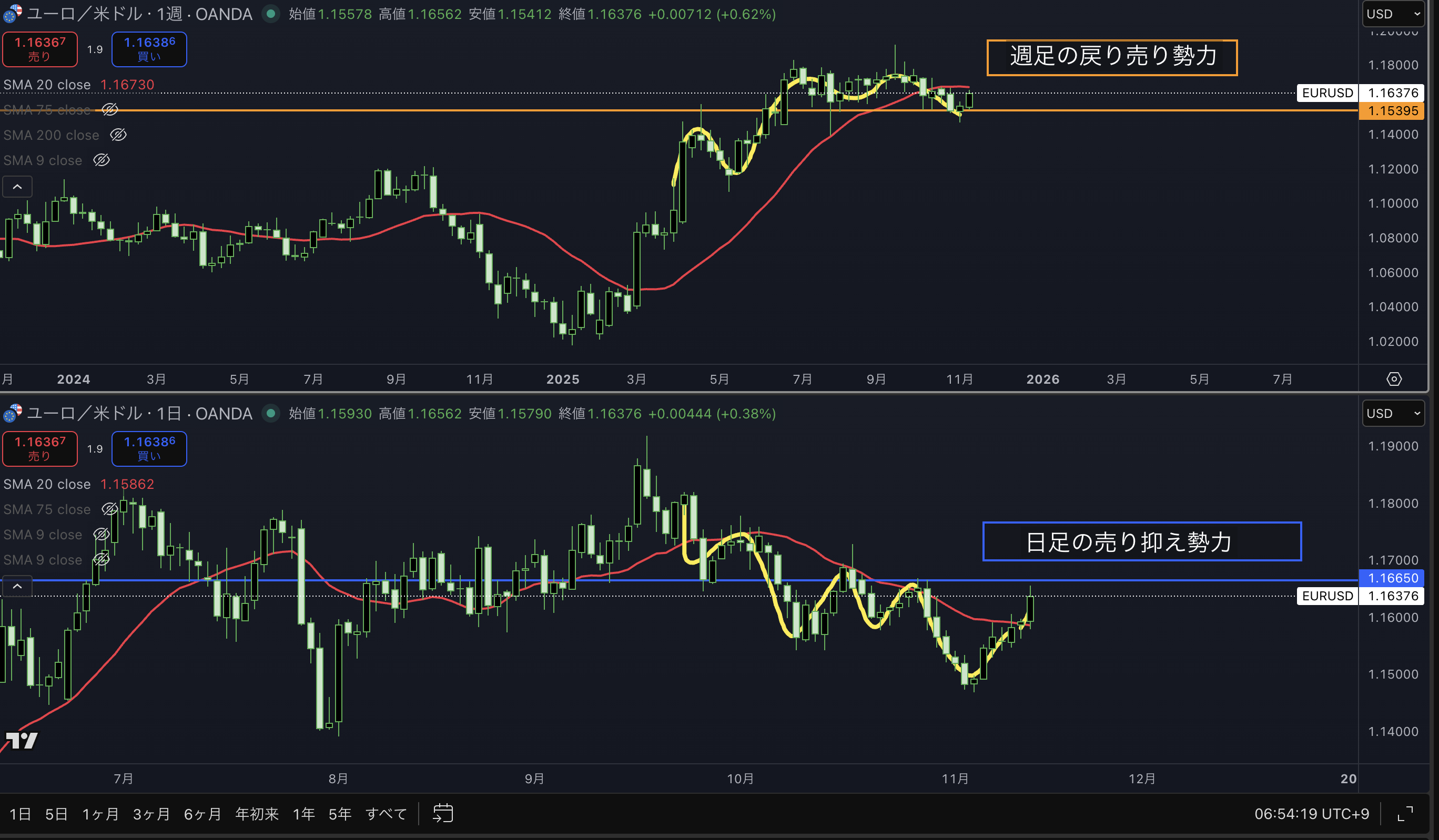Screen dimensions: 1439x840
Task: Show hidden SMA 75 in daily chart
Action: (x=109, y=509)
